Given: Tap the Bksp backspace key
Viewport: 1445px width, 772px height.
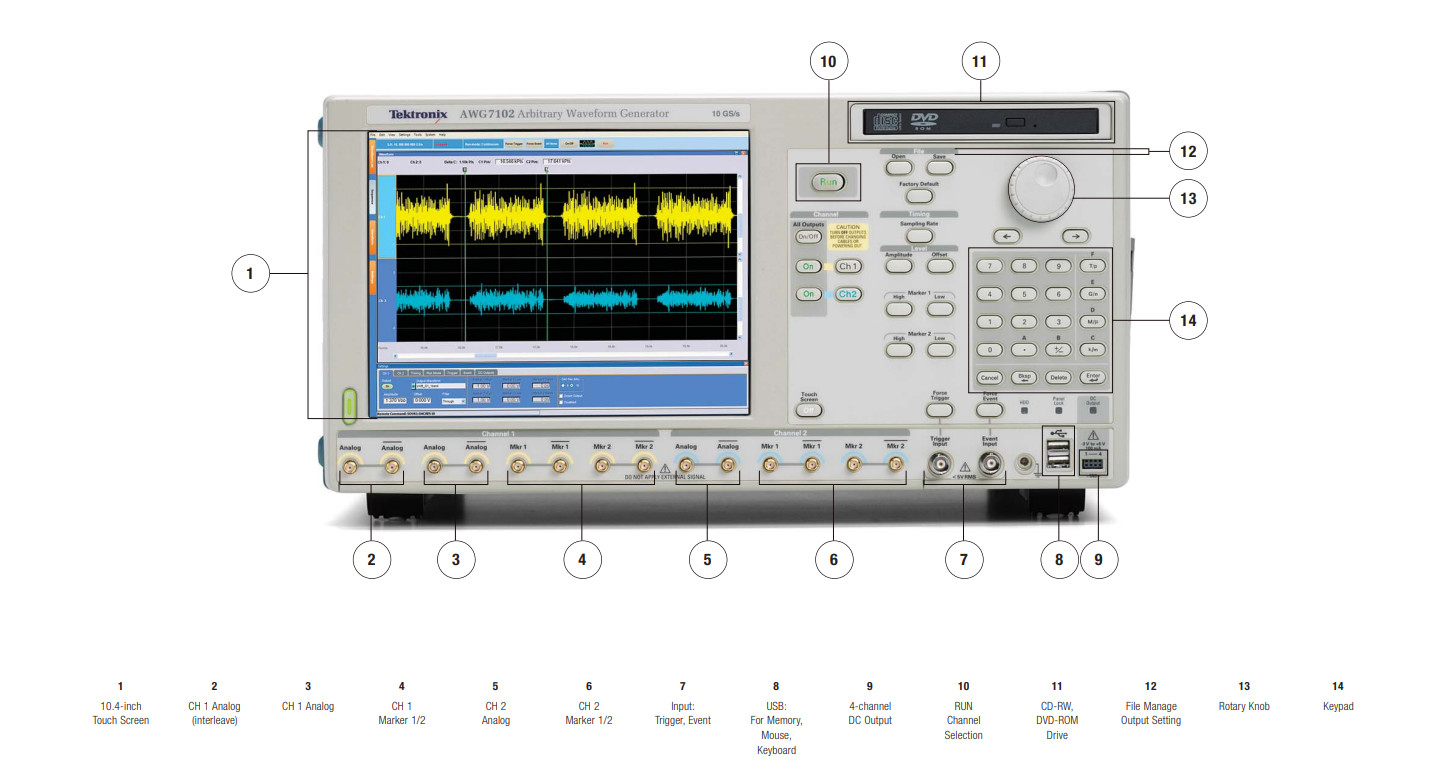Looking at the screenshot, I should coord(1024,378).
